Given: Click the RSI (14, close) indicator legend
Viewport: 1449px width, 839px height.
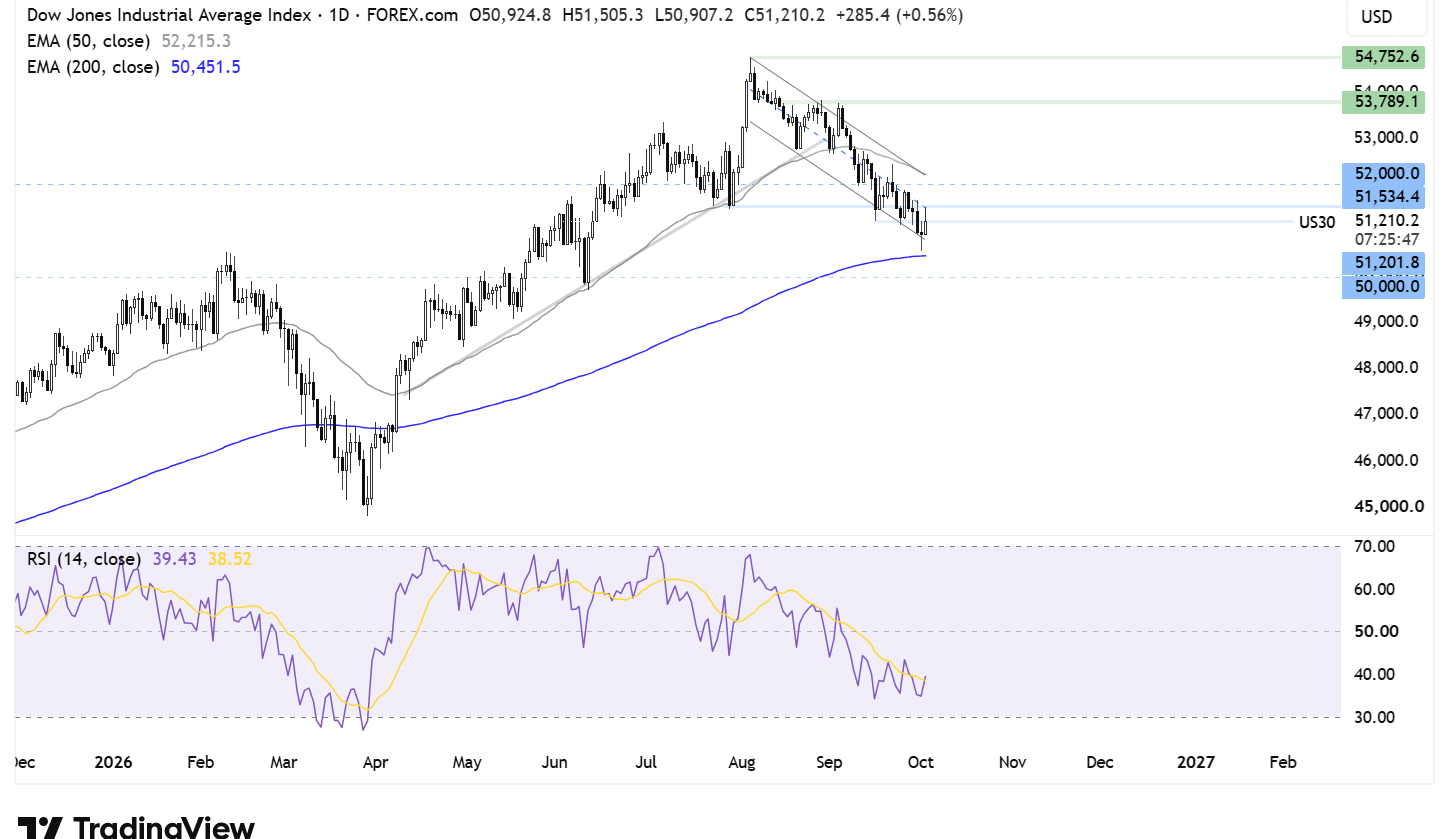Looking at the screenshot, I should point(82,559).
